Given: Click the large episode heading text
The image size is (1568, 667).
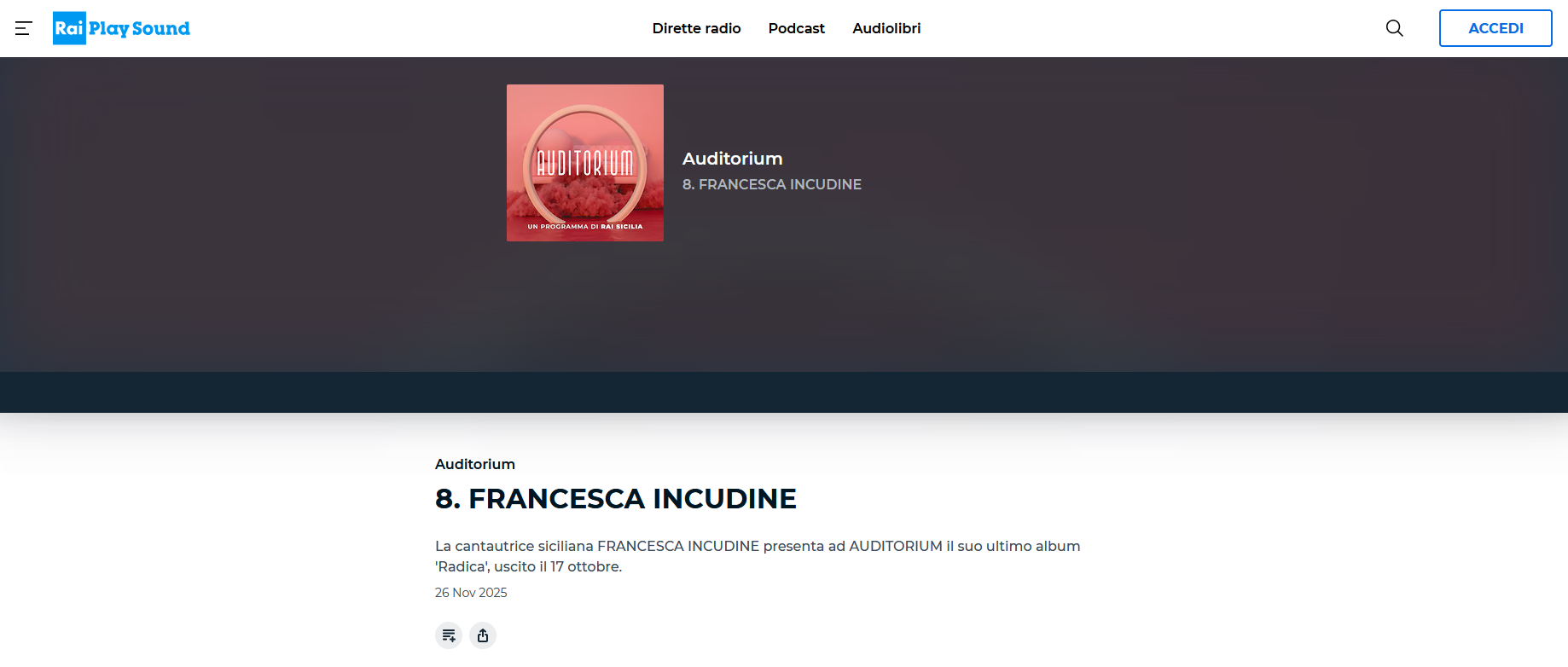Looking at the screenshot, I should [x=616, y=499].
